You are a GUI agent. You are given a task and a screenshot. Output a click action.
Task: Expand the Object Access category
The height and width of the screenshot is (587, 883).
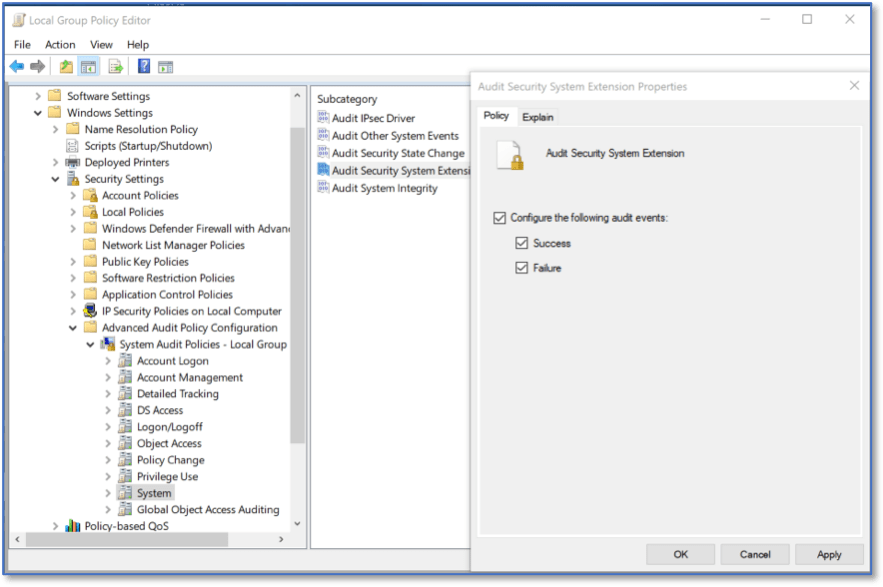[x=108, y=443]
